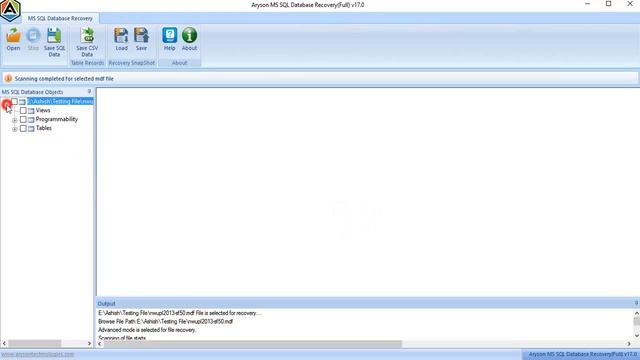Pin the MS SQL Database Objects panel

pyautogui.click(x=89, y=91)
